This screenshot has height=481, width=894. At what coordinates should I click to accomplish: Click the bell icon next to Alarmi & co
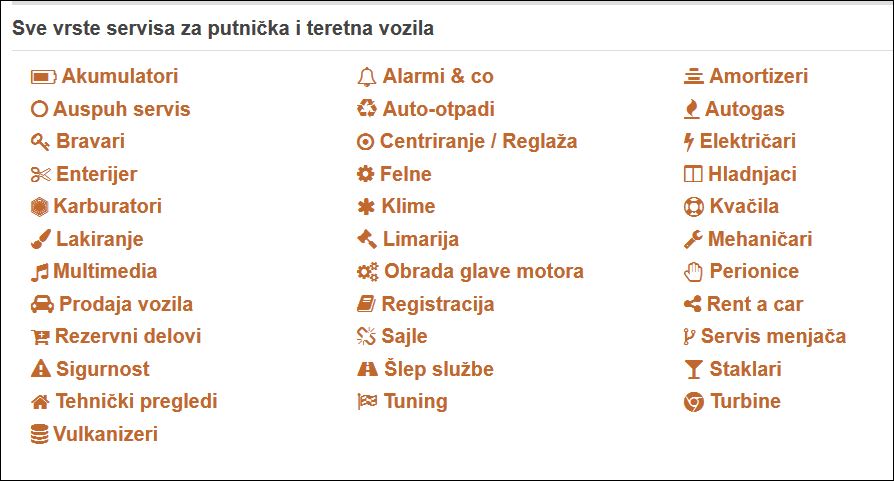click(x=367, y=77)
